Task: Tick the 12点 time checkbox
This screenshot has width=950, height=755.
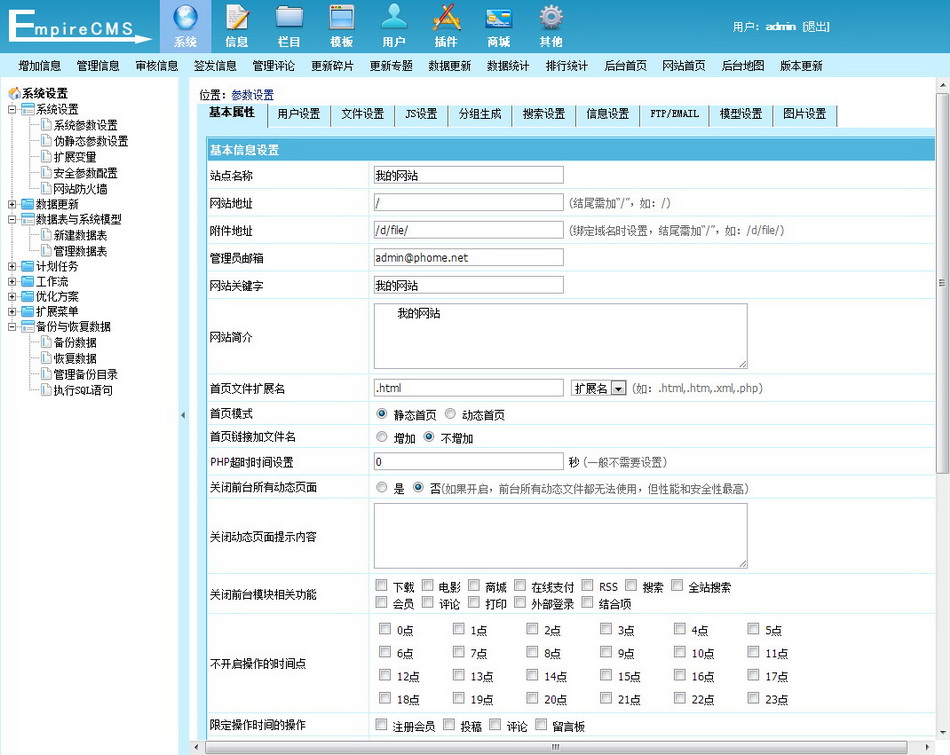Action: (386, 676)
